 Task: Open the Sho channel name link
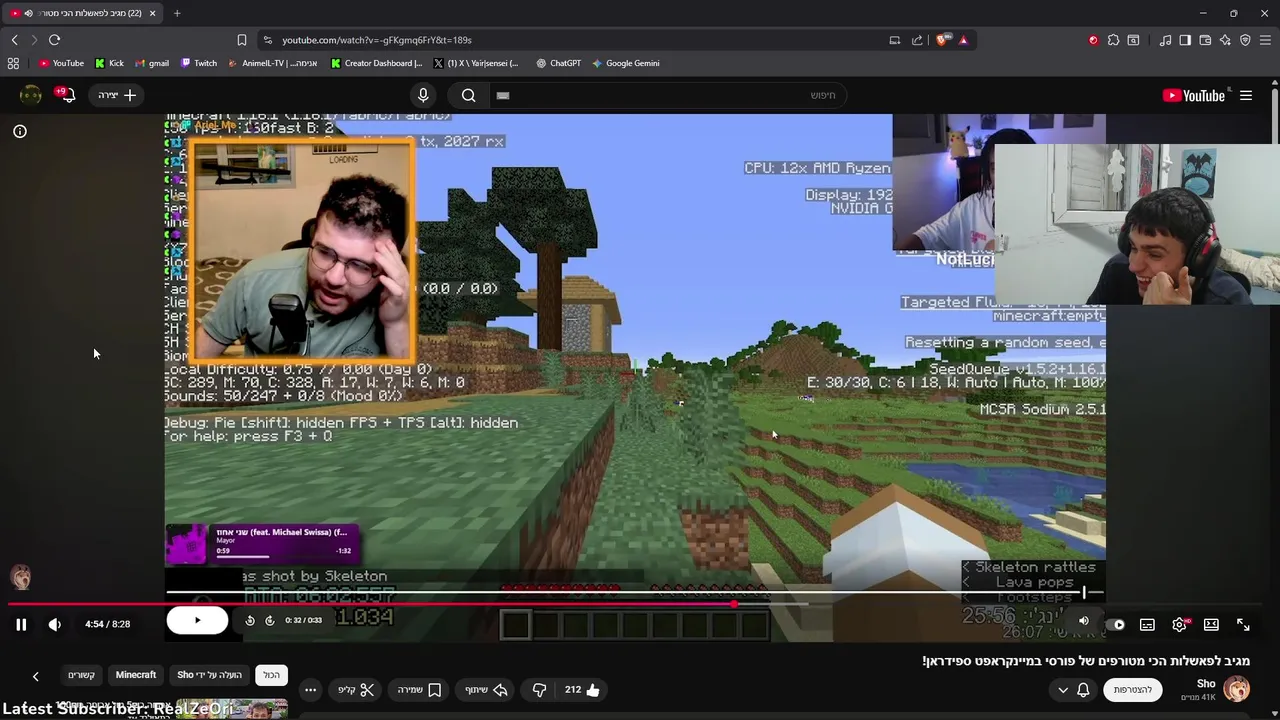[1206, 684]
